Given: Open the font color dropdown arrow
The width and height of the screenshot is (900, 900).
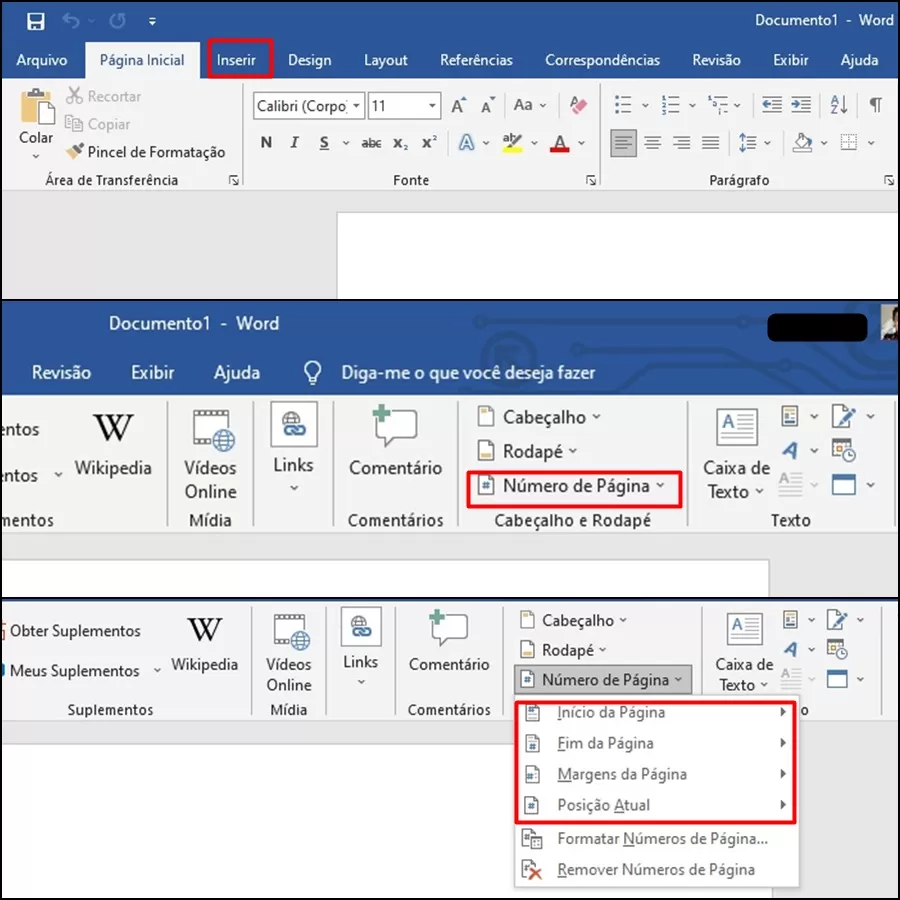Looking at the screenshot, I should (x=581, y=143).
